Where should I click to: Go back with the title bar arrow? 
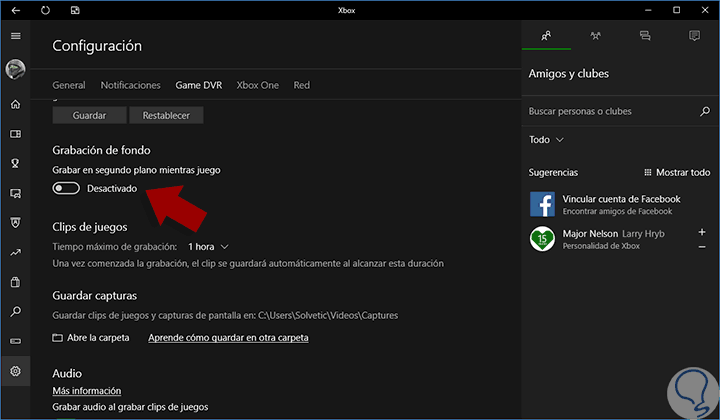tap(16, 10)
